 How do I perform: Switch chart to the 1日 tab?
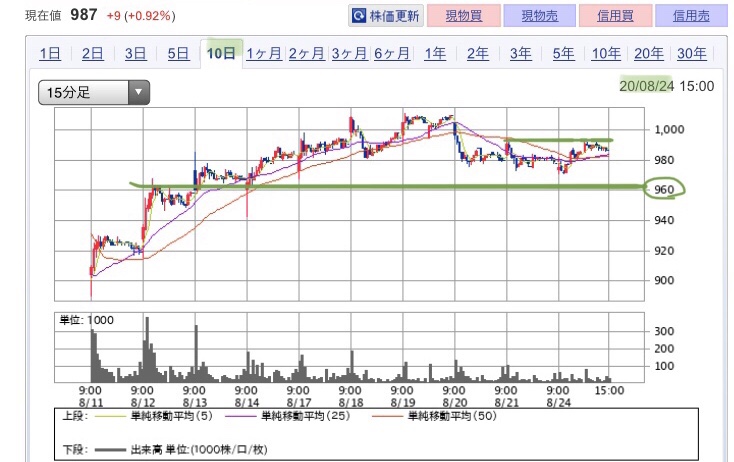click(x=50, y=53)
